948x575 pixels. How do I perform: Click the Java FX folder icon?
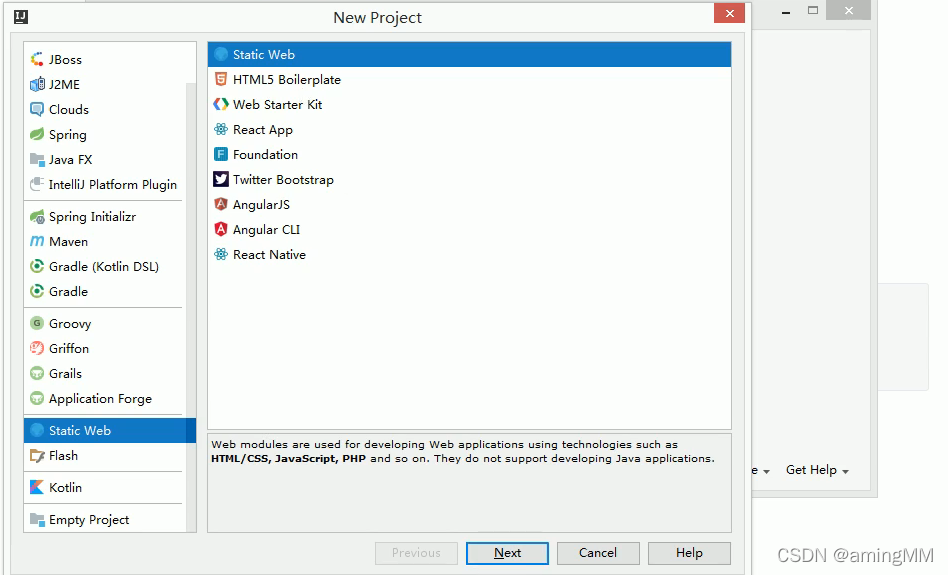pyautogui.click(x=37, y=160)
